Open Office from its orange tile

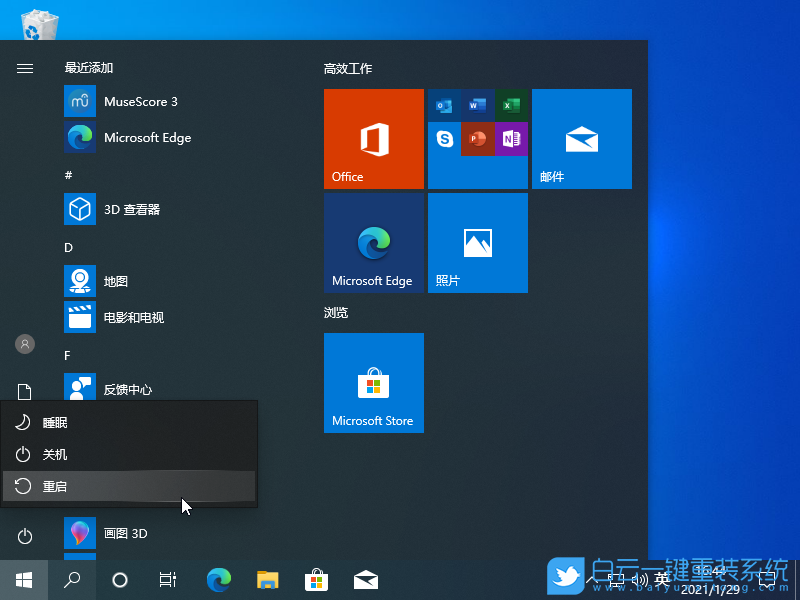pos(373,139)
